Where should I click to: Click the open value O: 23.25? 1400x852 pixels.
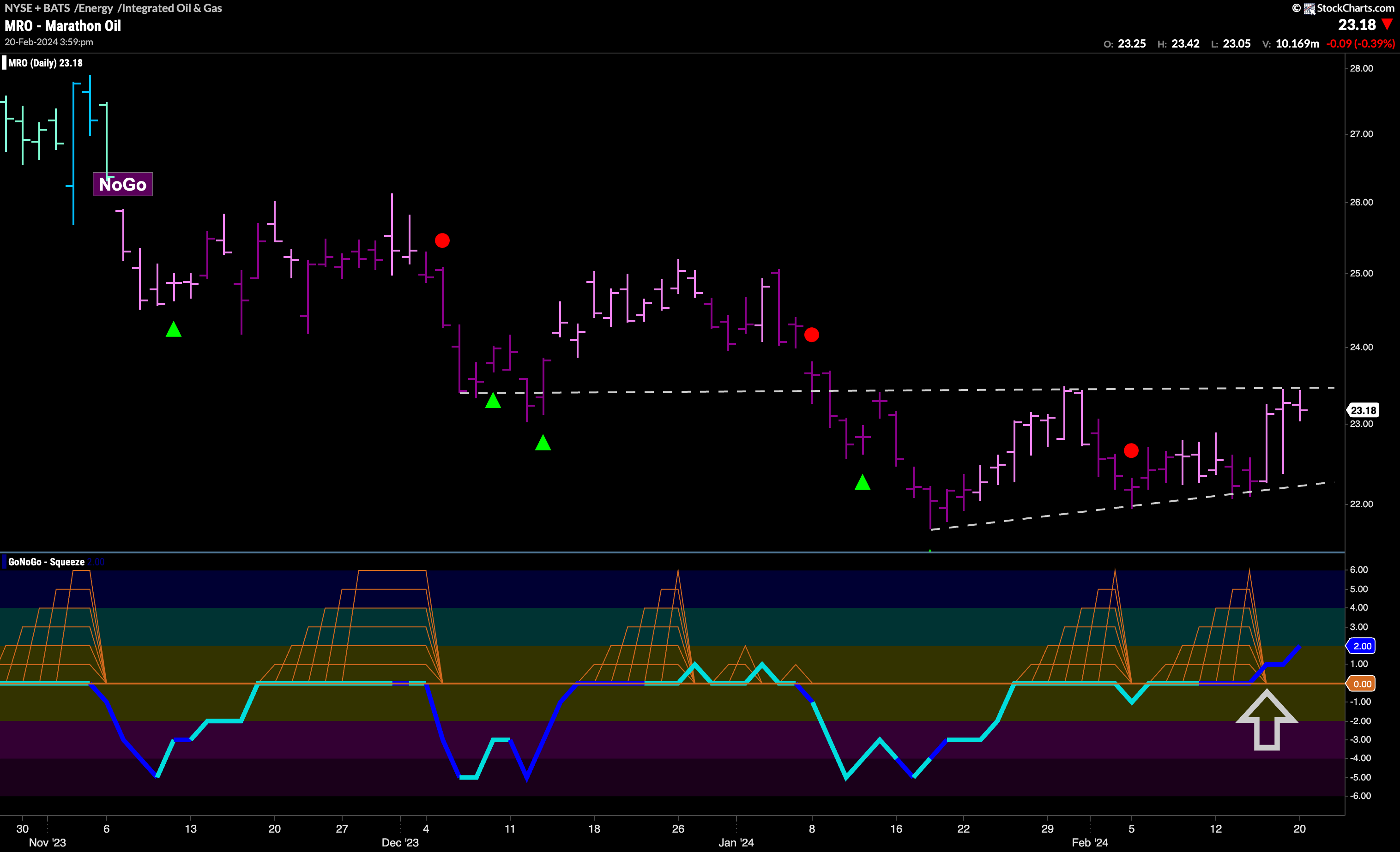(x=1124, y=44)
